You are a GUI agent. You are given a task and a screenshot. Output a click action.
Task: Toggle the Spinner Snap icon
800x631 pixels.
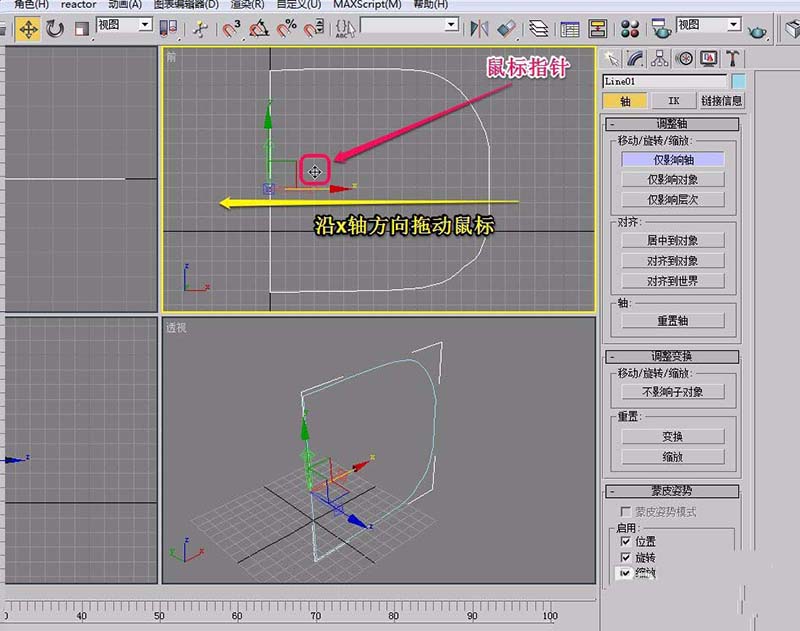click(x=314, y=29)
